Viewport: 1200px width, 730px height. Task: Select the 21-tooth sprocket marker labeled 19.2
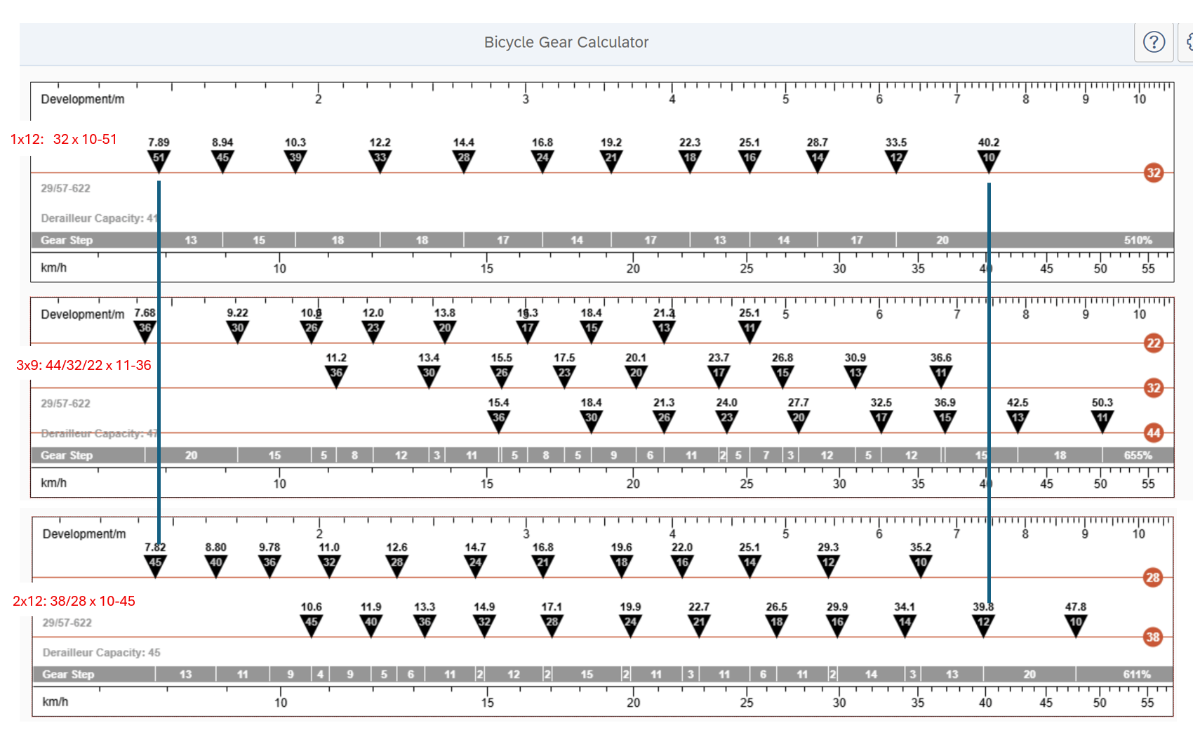point(611,160)
